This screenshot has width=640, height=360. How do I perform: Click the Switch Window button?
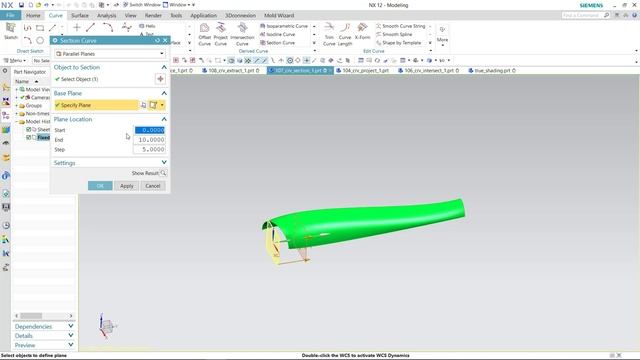click(142, 5)
